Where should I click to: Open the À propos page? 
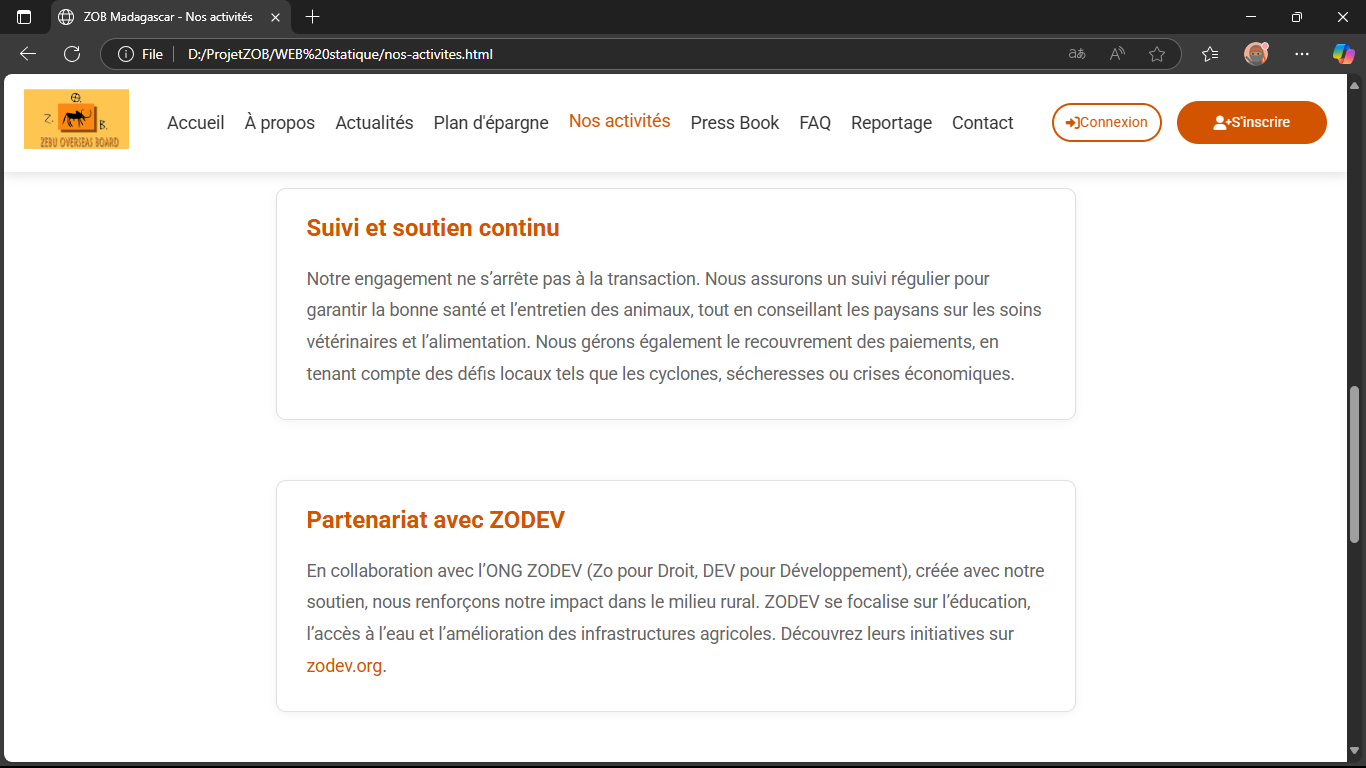[x=280, y=123]
